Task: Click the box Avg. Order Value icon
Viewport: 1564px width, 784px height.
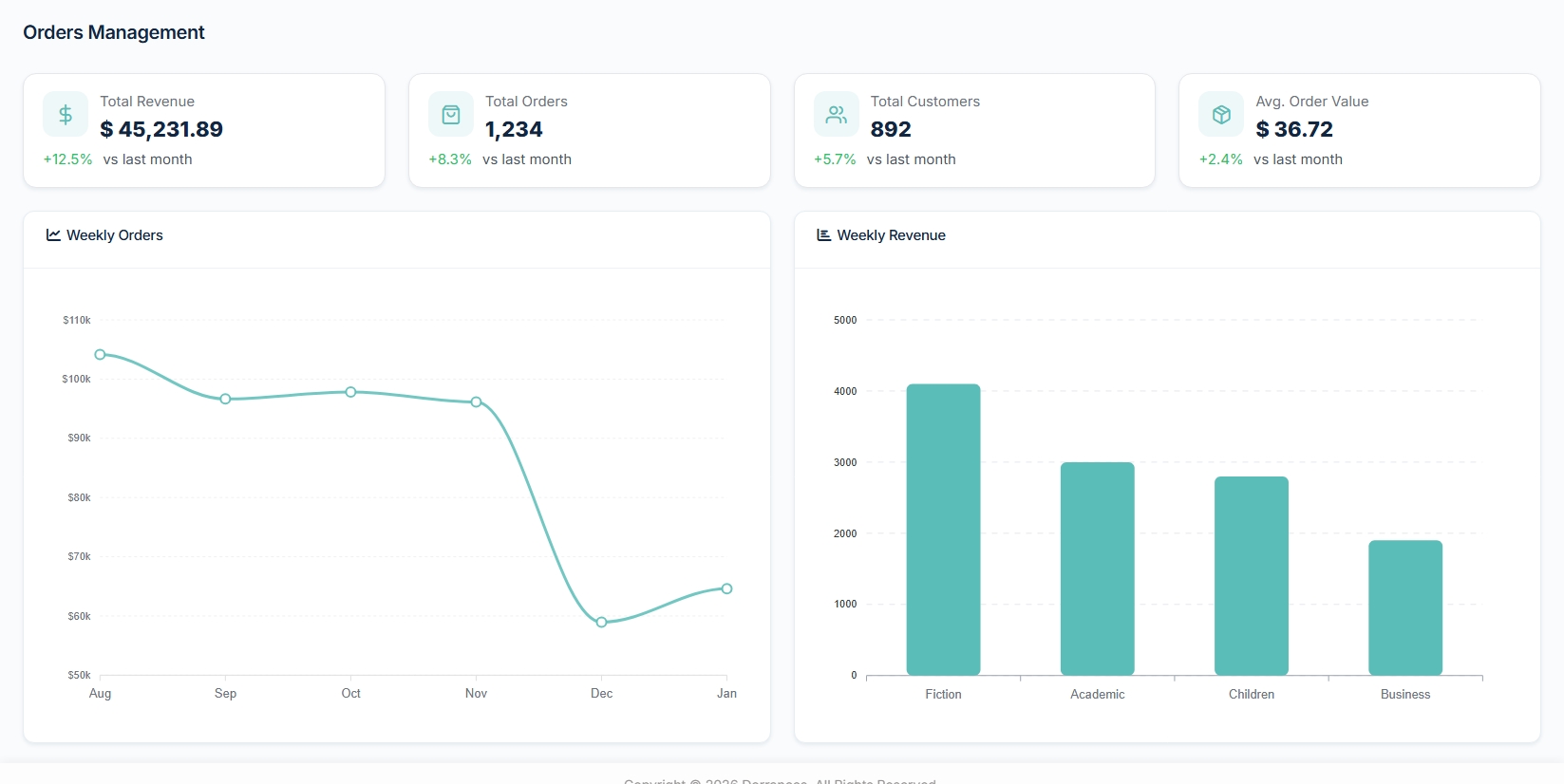Action: tap(1221, 115)
